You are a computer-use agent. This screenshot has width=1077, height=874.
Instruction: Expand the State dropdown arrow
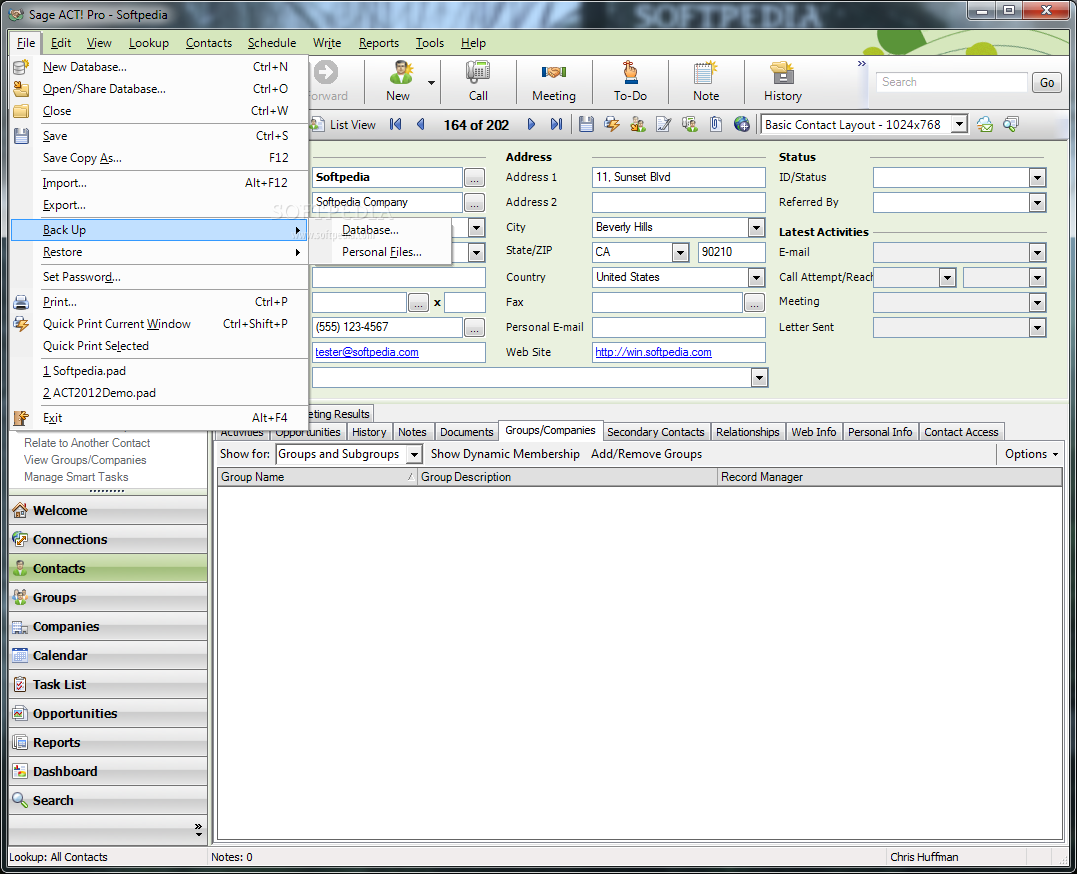tap(680, 252)
